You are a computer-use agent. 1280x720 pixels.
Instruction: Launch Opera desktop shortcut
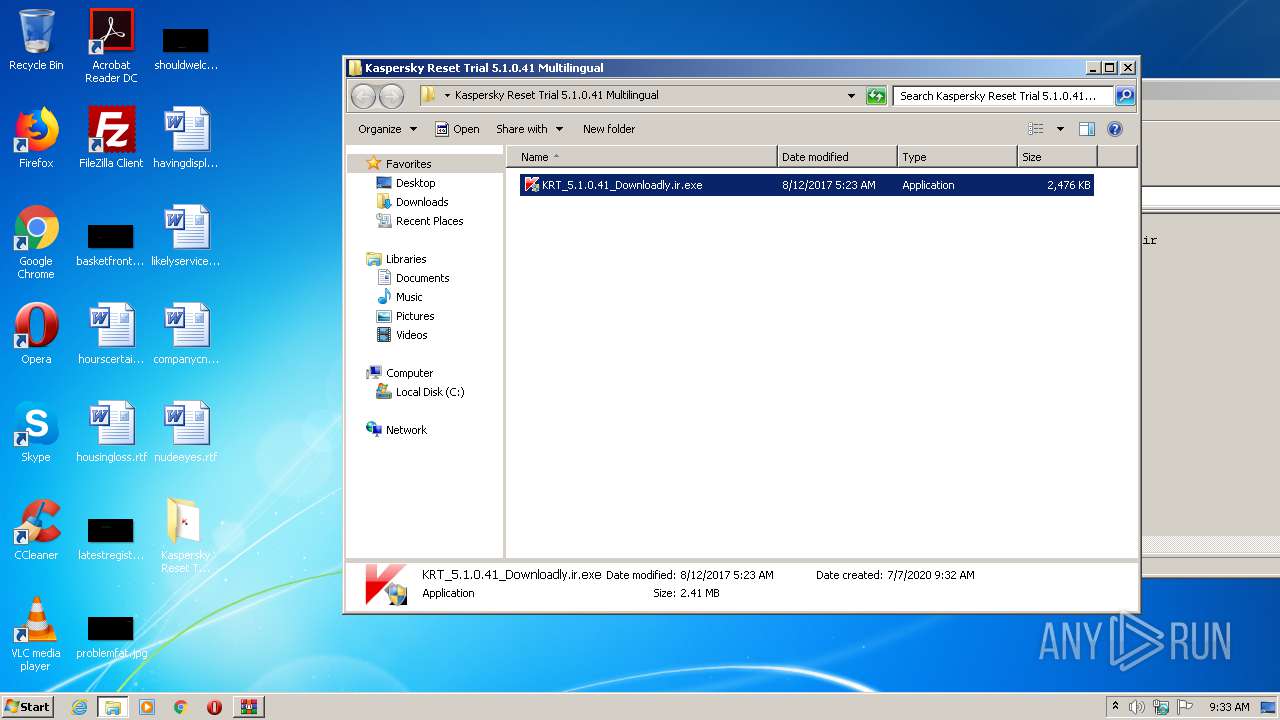(36, 334)
